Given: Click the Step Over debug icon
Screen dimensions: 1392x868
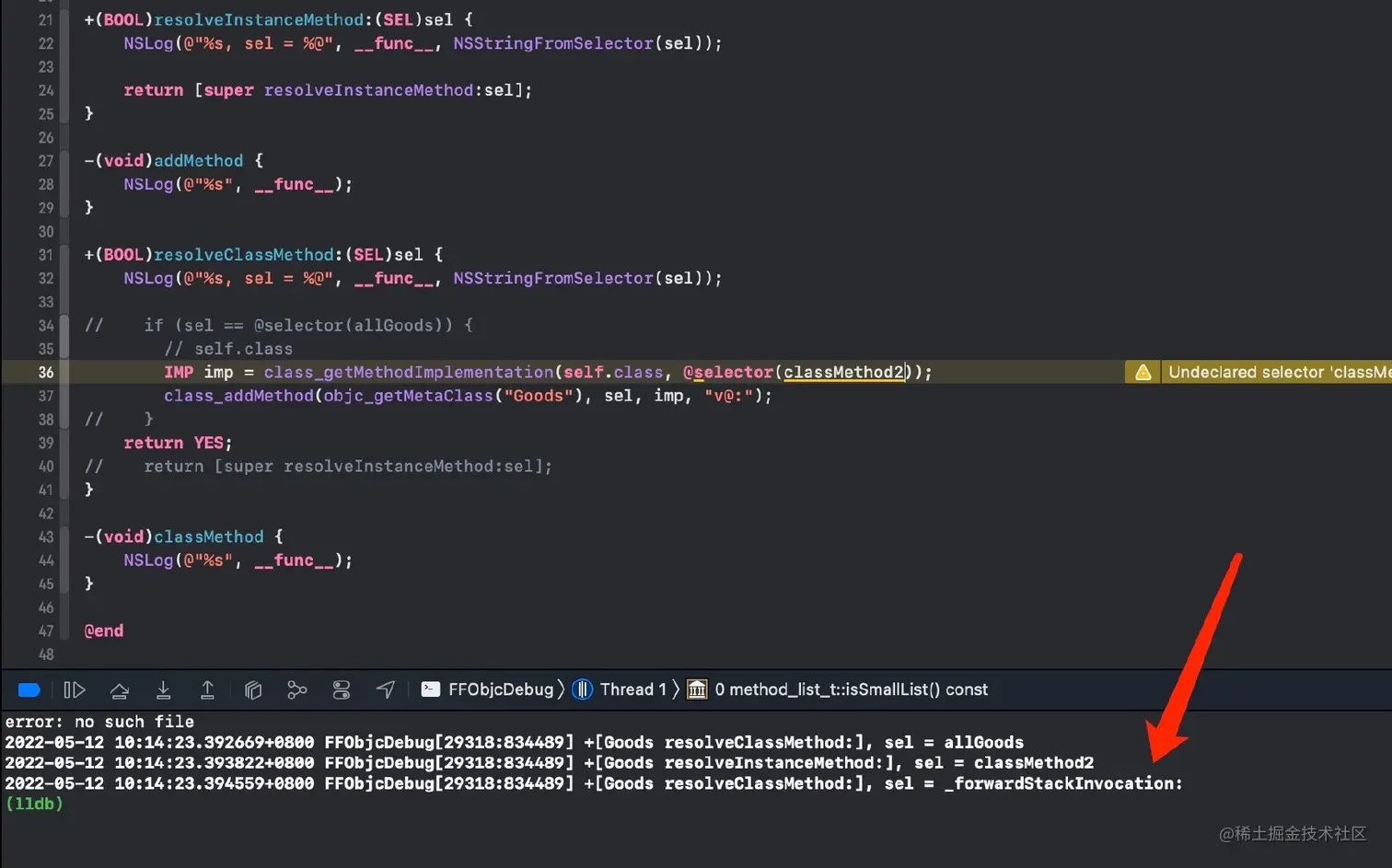Looking at the screenshot, I should (119, 689).
